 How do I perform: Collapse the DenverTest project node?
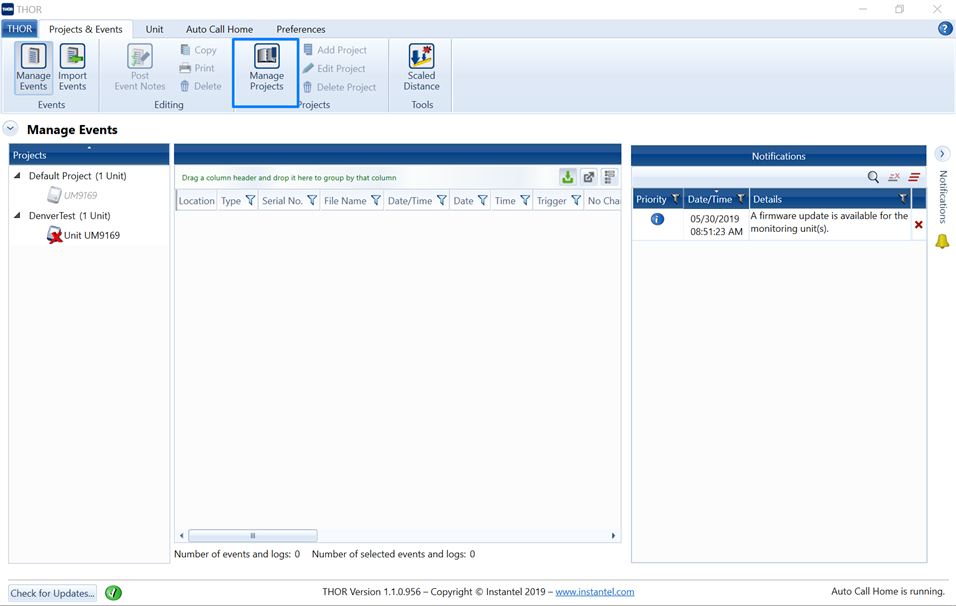coord(18,216)
